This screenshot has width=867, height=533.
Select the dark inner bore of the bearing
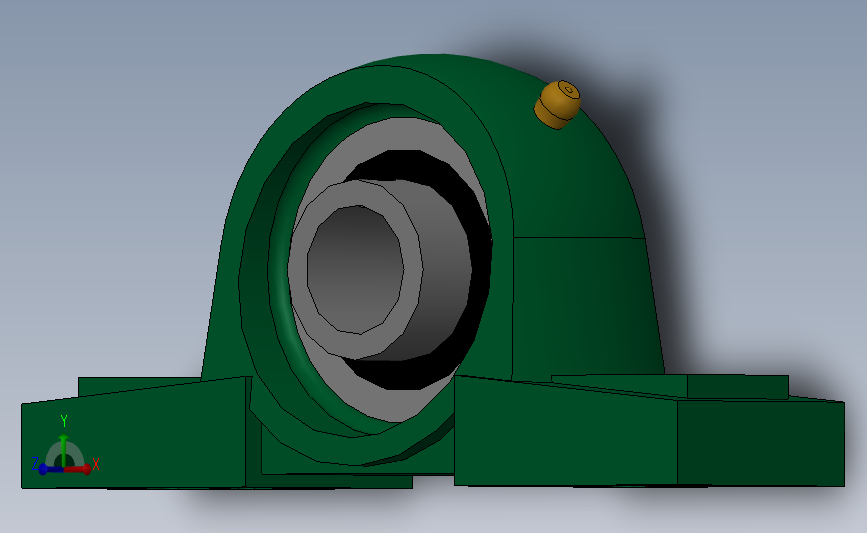[355, 270]
